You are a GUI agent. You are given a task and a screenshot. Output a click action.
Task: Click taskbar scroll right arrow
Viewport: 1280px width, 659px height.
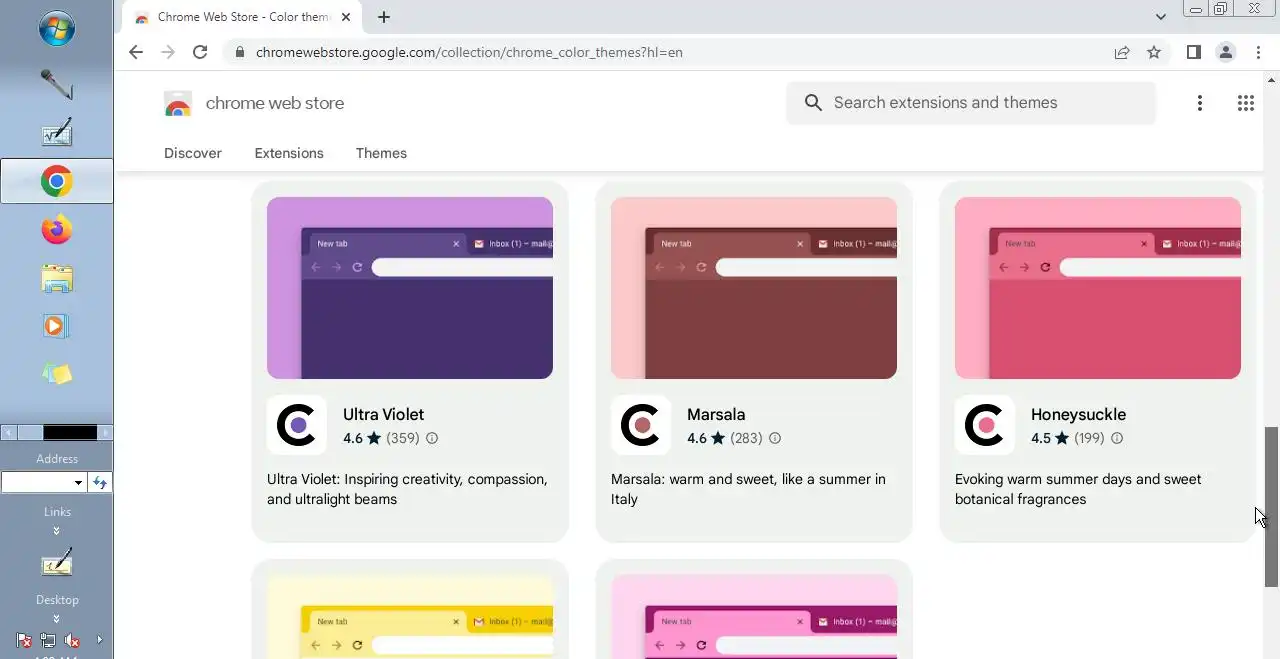pos(106,432)
